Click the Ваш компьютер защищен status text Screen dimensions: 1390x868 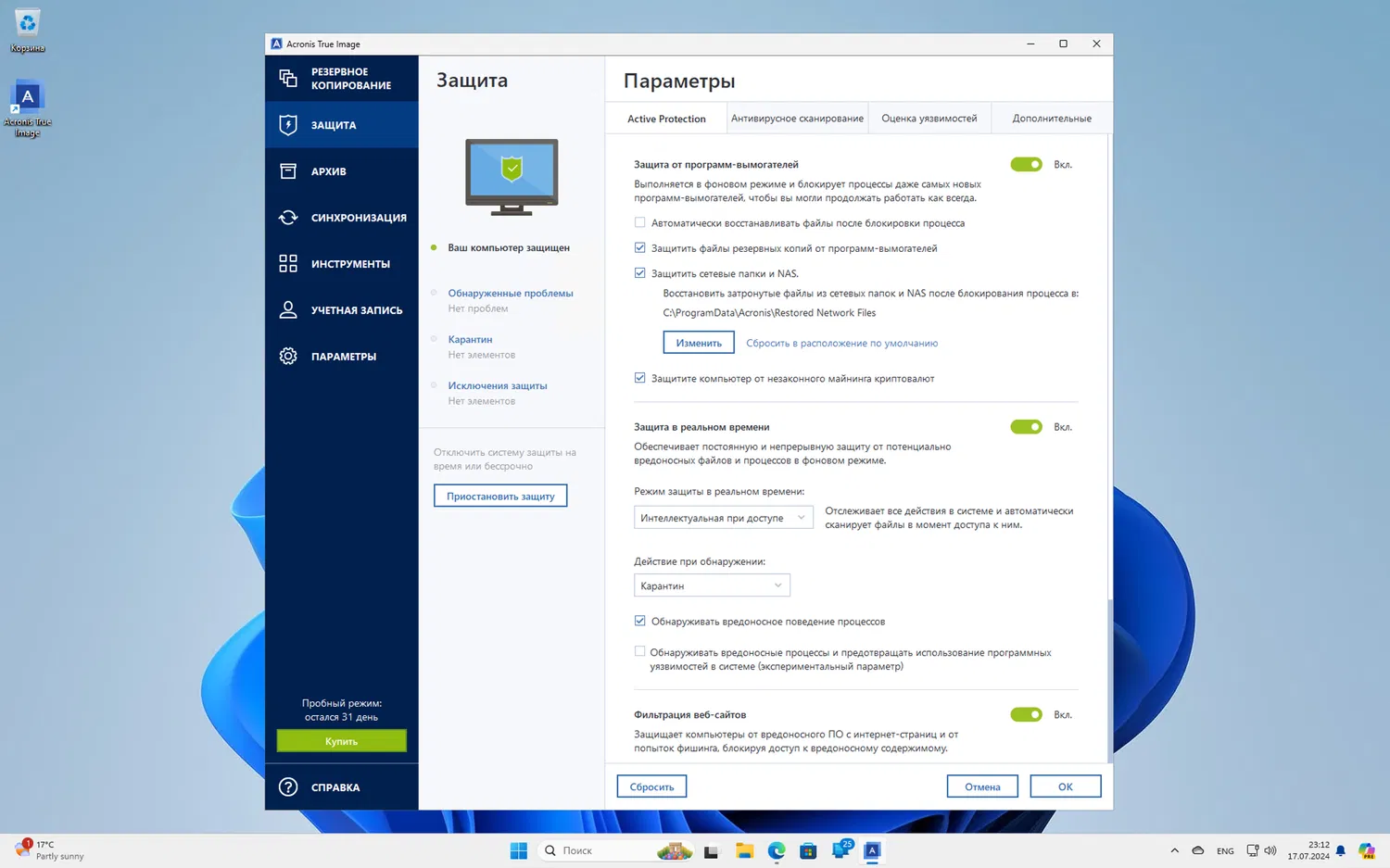click(509, 248)
